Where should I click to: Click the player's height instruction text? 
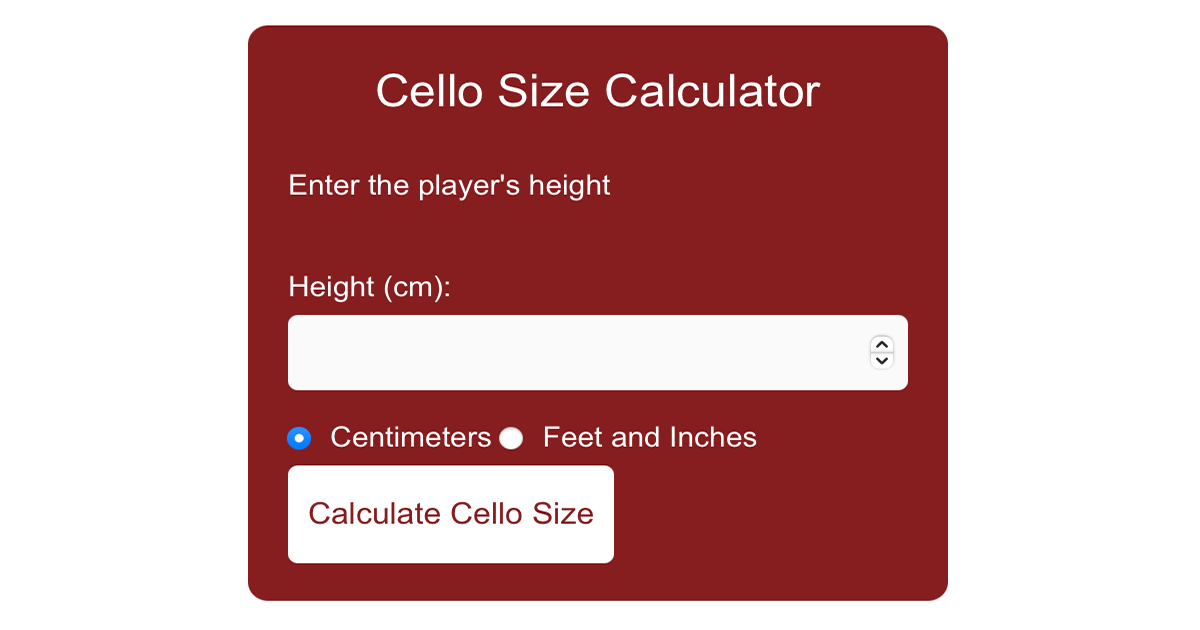(x=449, y=185)
